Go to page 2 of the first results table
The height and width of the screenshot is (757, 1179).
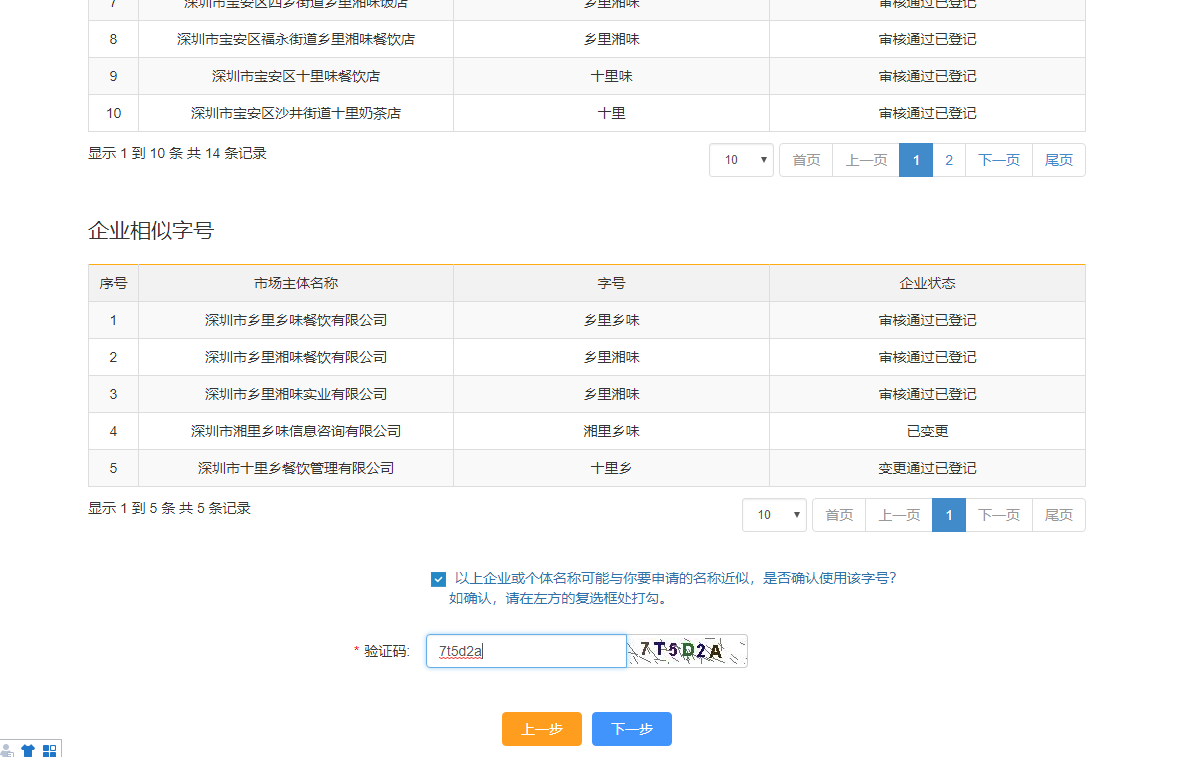coord(948,159)
